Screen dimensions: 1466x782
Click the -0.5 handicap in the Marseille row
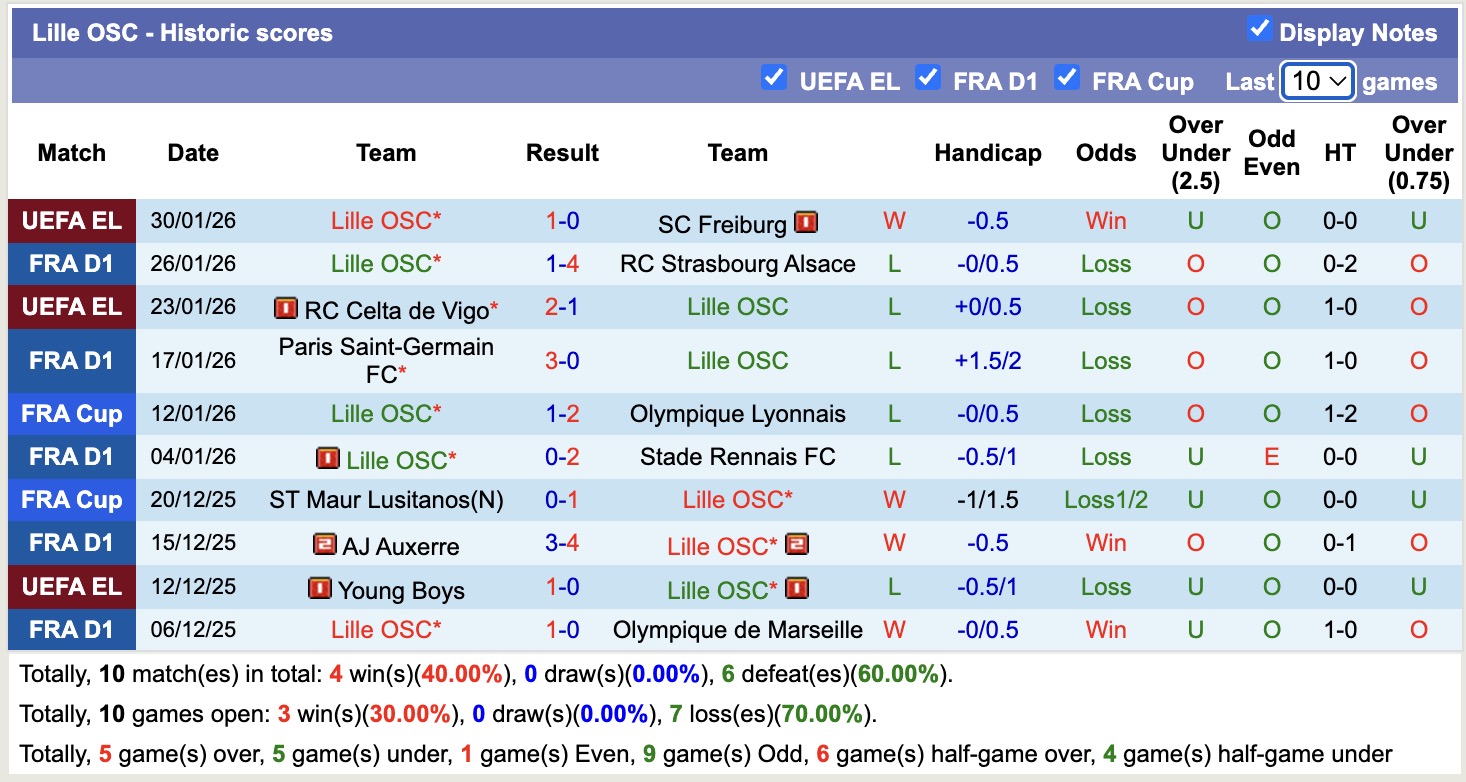[x=988, y=630]
